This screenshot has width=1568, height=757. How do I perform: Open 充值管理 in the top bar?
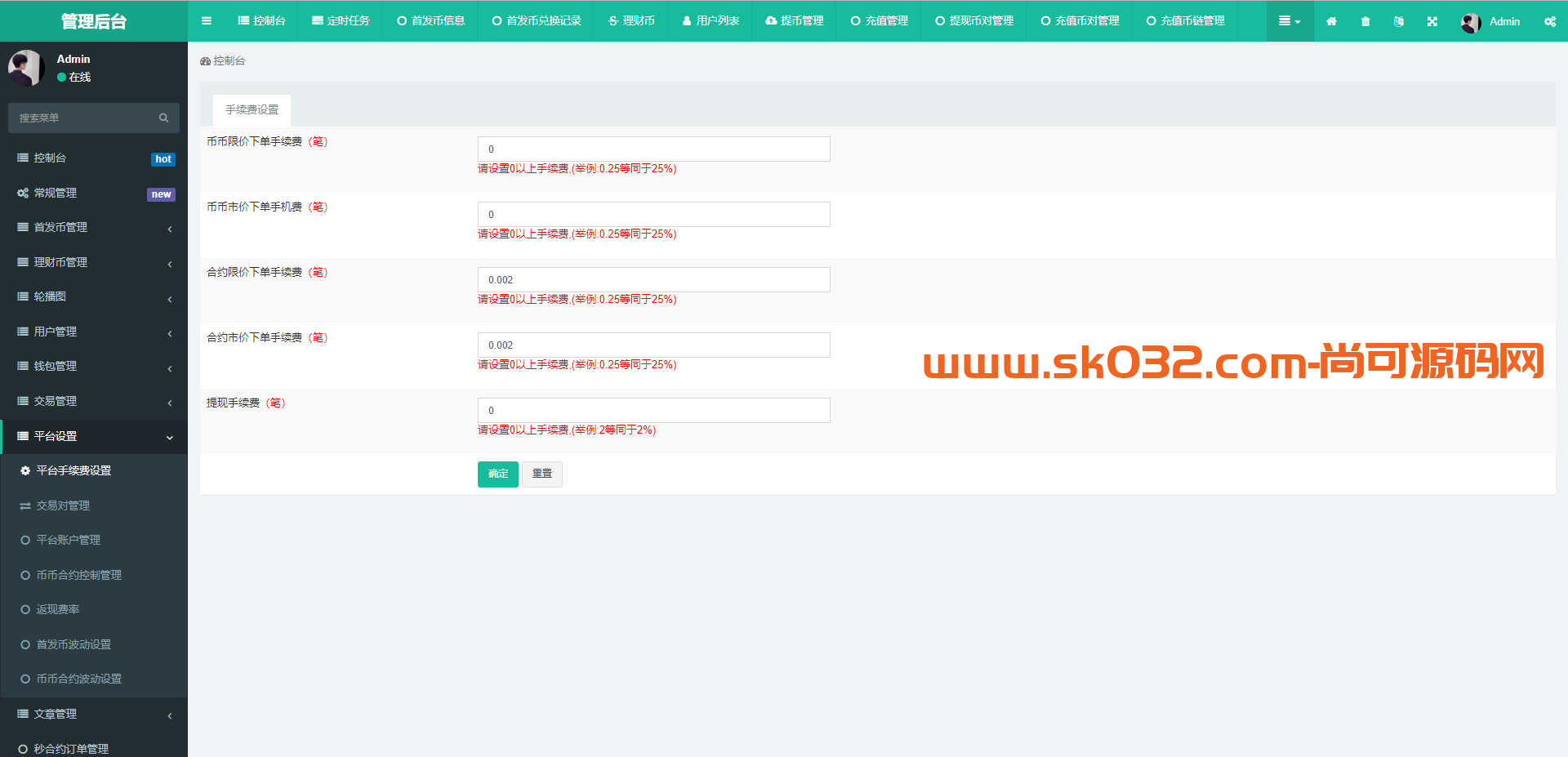coord(880,21)
